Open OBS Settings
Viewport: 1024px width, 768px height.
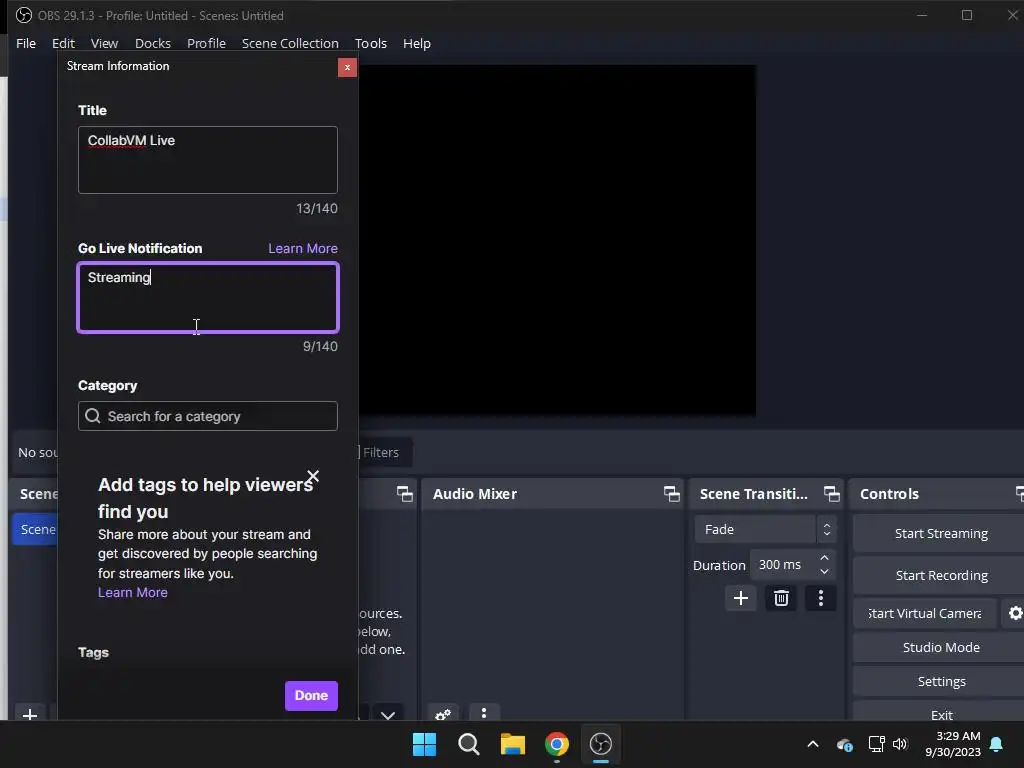click(x=940, y=681)
